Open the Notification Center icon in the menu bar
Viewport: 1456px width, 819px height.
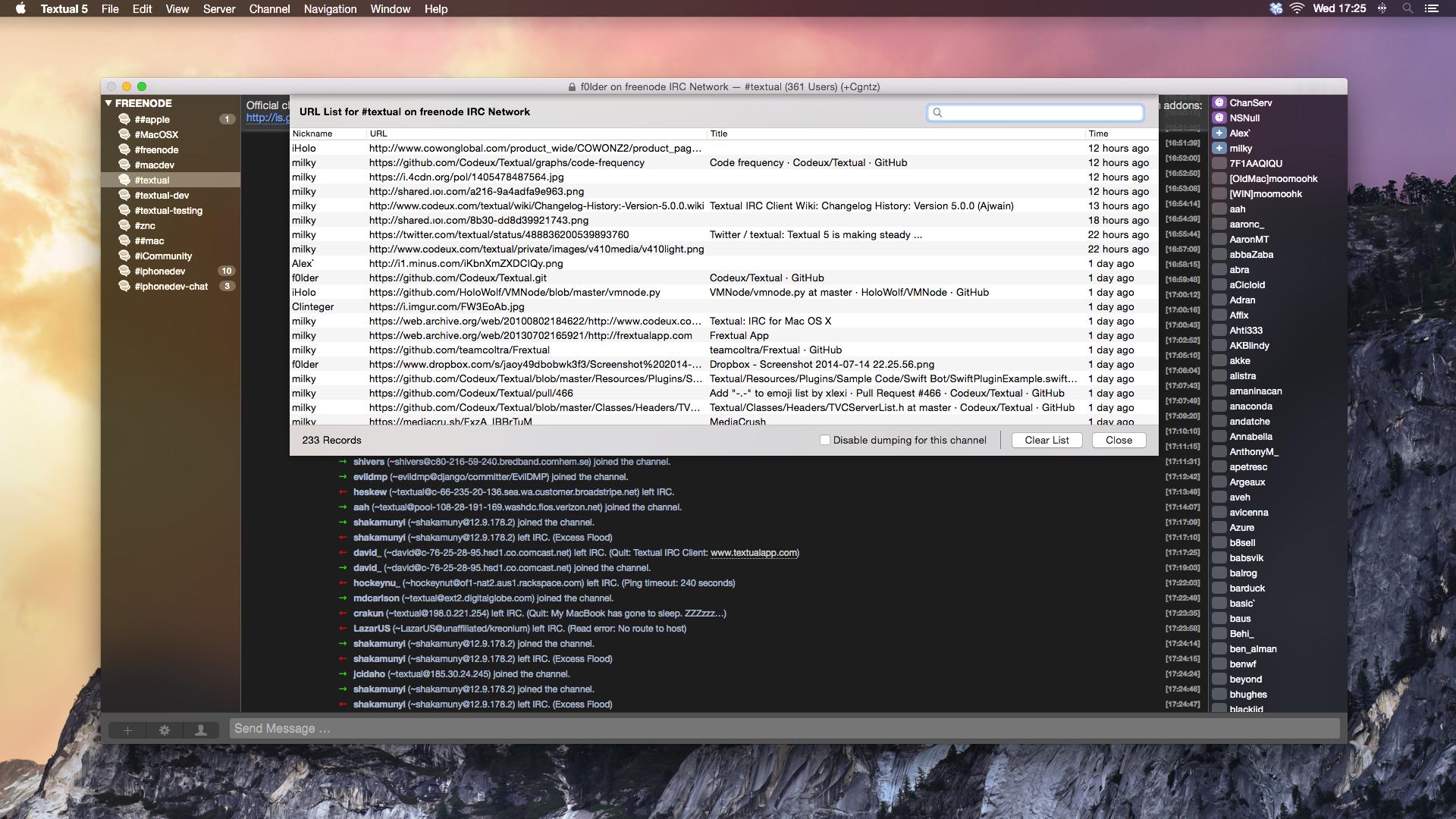pos(1431,9)
